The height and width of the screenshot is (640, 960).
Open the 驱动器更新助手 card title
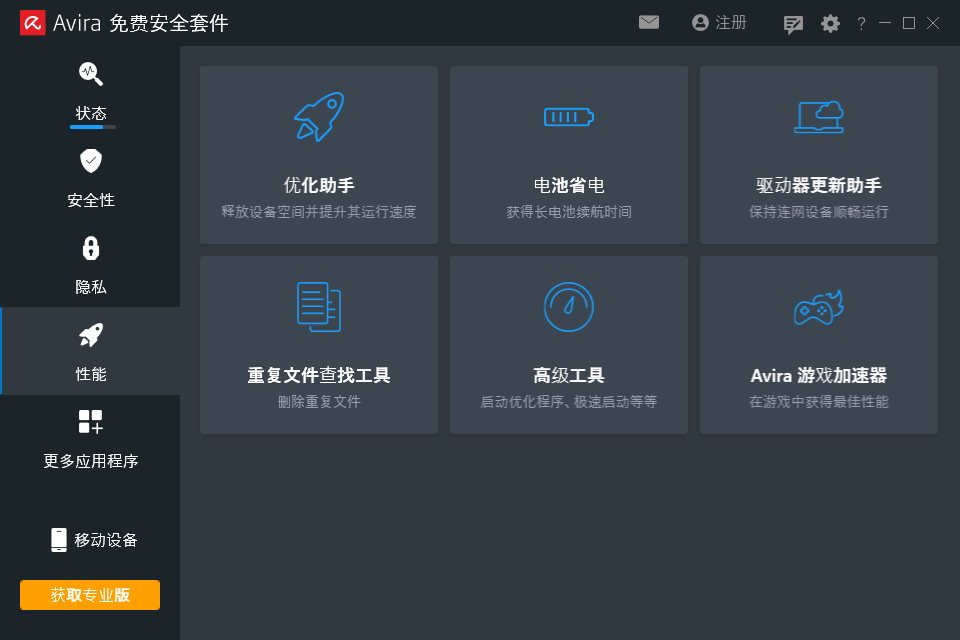point(819,185)
